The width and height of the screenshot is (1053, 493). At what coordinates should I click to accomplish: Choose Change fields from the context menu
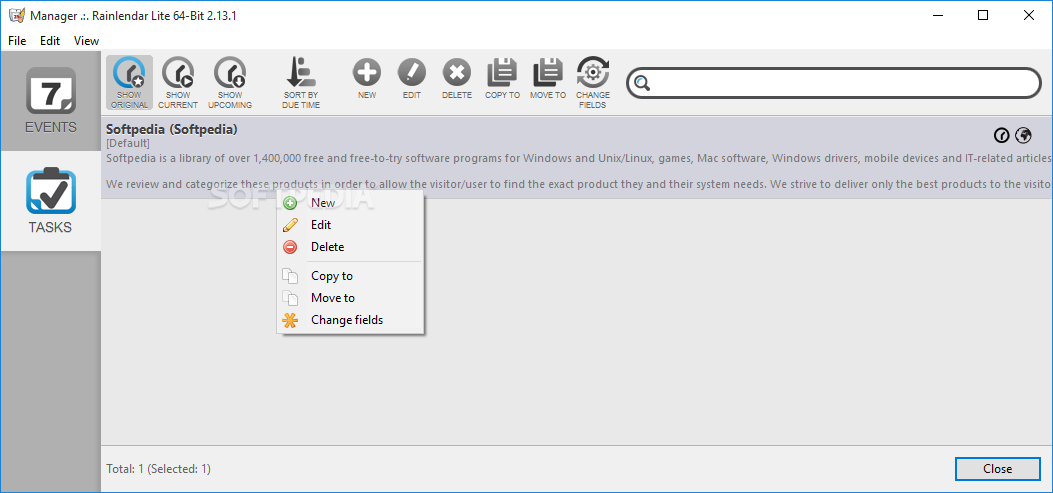(350, 320)
